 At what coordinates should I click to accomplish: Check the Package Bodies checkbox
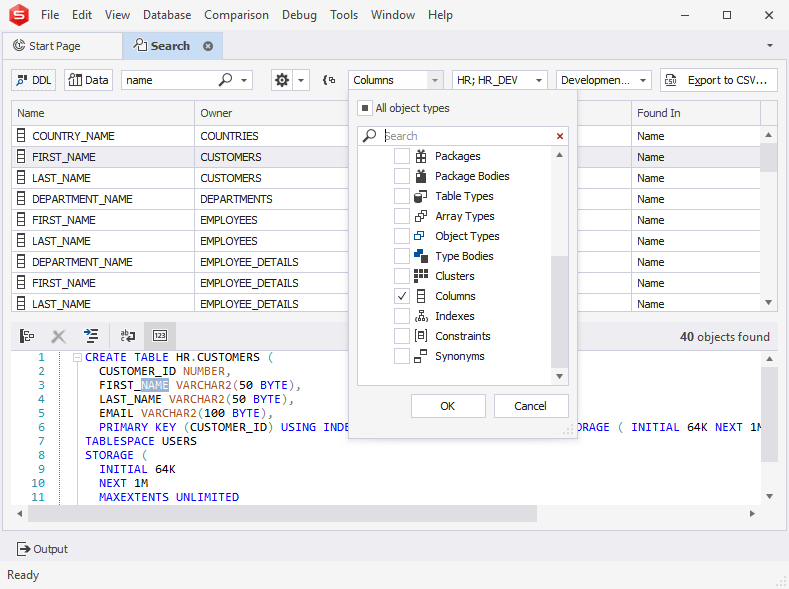[x=402, y=176]
